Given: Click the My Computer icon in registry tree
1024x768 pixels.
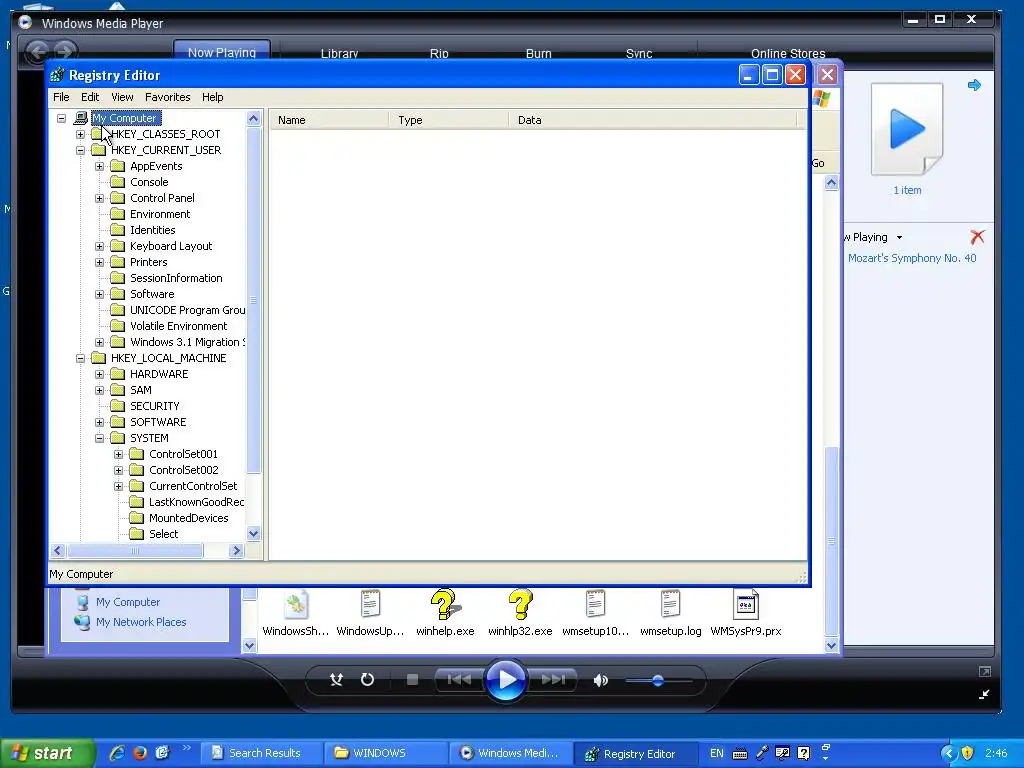Looking at the screenshot, I should 81,118.
